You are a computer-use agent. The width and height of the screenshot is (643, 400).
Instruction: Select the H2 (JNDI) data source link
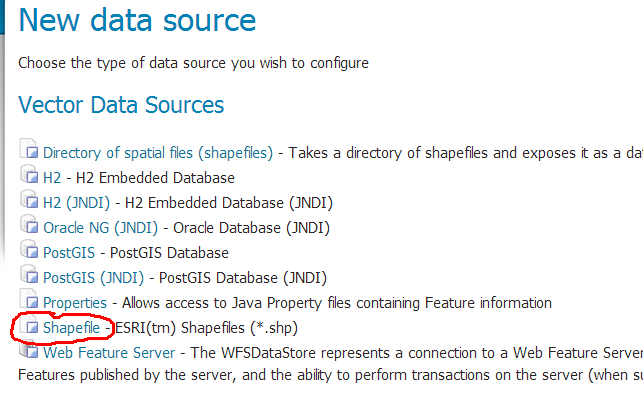tap(77, 203)
